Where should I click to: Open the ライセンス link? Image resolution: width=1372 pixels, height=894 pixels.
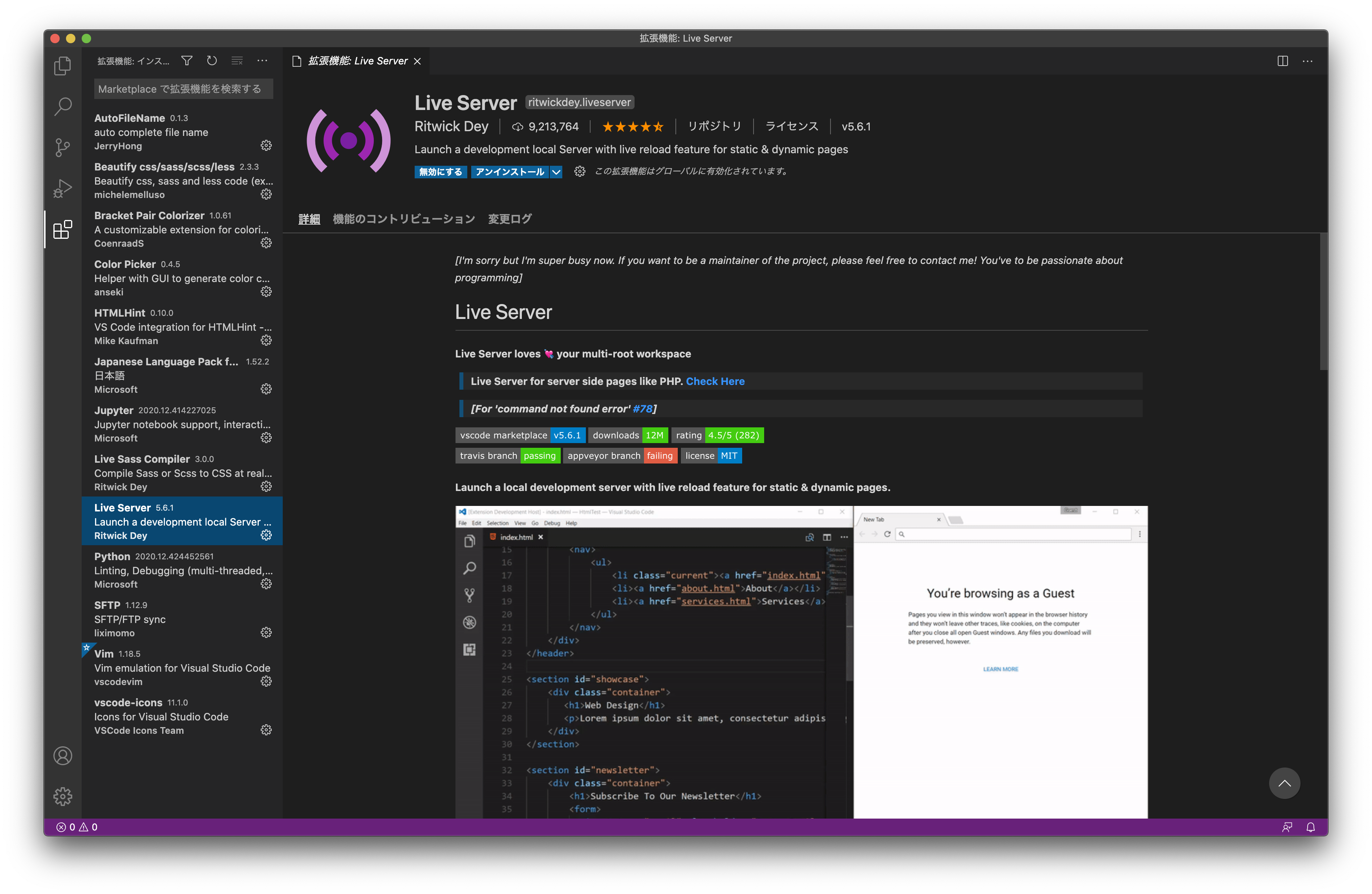pyautogui.click(x=792, y=126)
